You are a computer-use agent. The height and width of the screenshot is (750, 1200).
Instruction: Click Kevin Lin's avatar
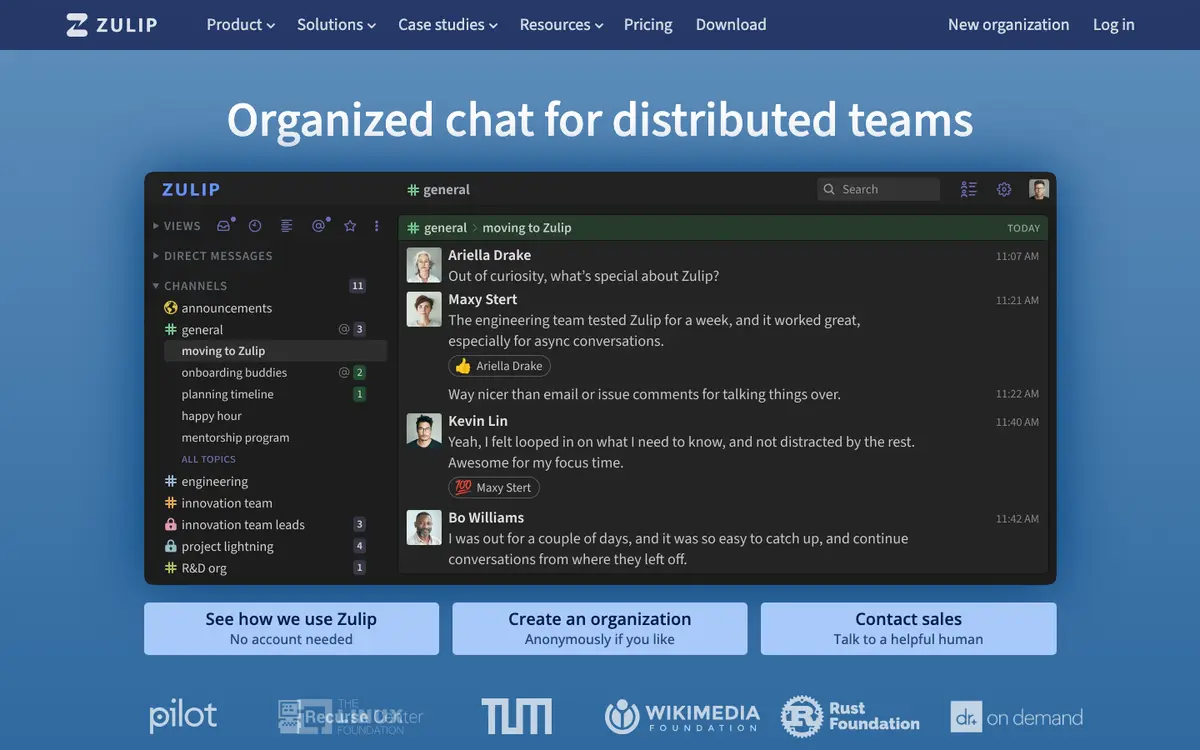tap(424, 431)
